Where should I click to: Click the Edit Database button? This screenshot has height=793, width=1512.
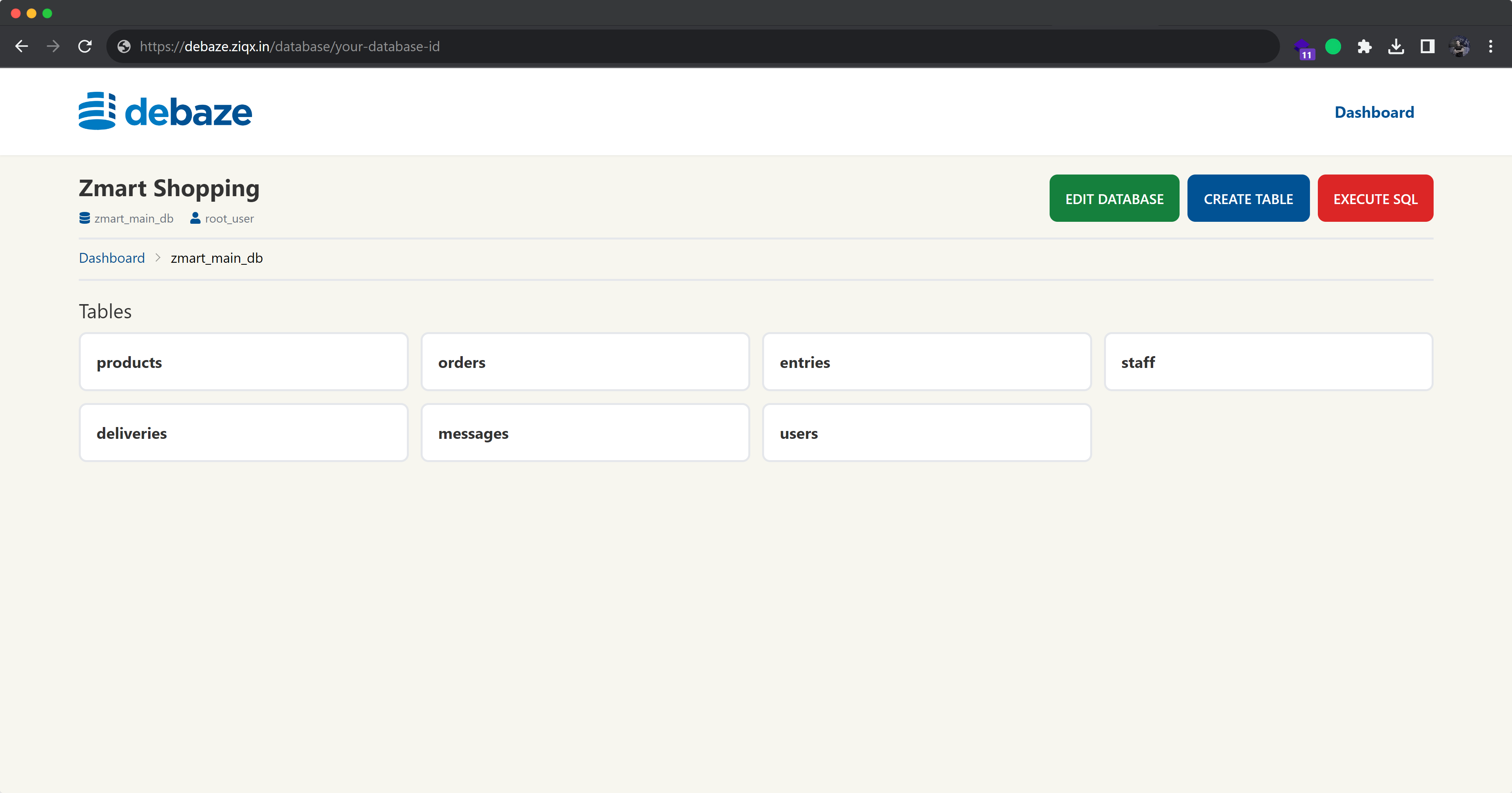pos(1114,199)
